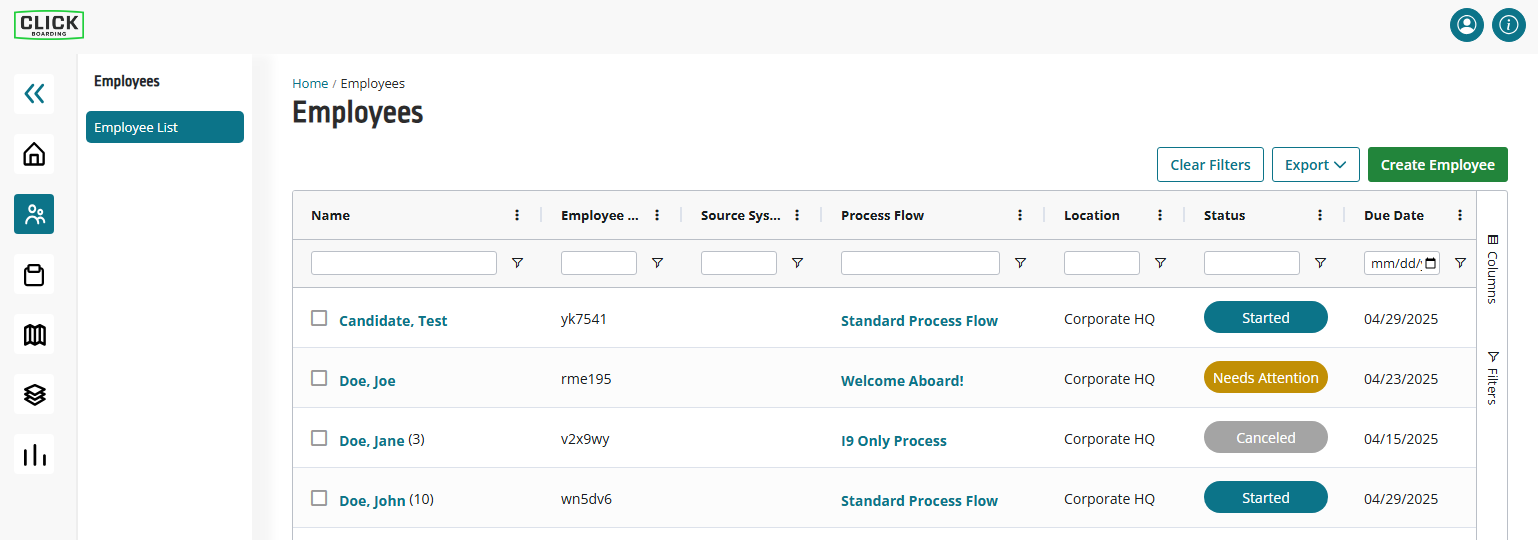
Task: Open the Process Flow column menu dots
Action: [x=1020, y=215]
